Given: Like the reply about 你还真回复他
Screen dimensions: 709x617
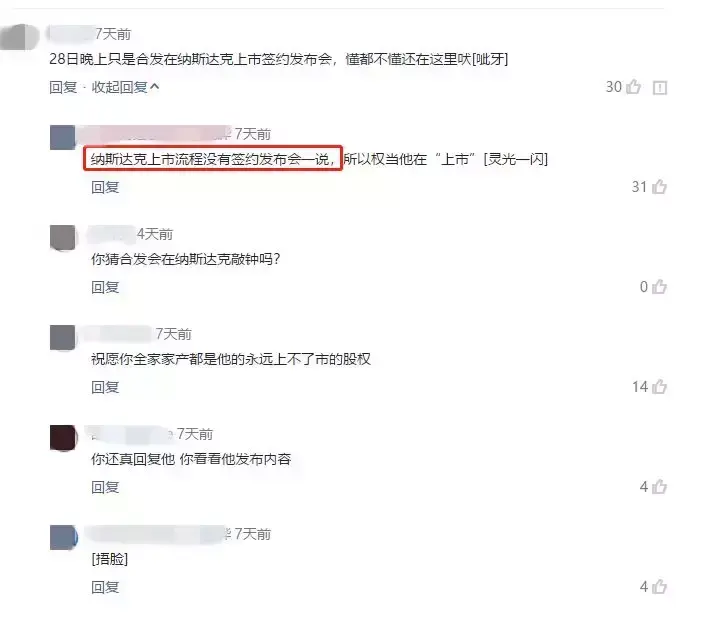Looking at the screenshot, I should (x=659, y=486).
